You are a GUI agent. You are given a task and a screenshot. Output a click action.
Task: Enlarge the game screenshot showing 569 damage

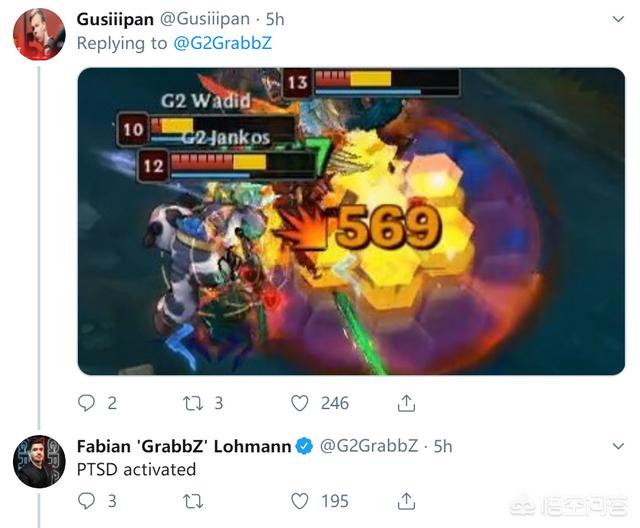[351, 221]
